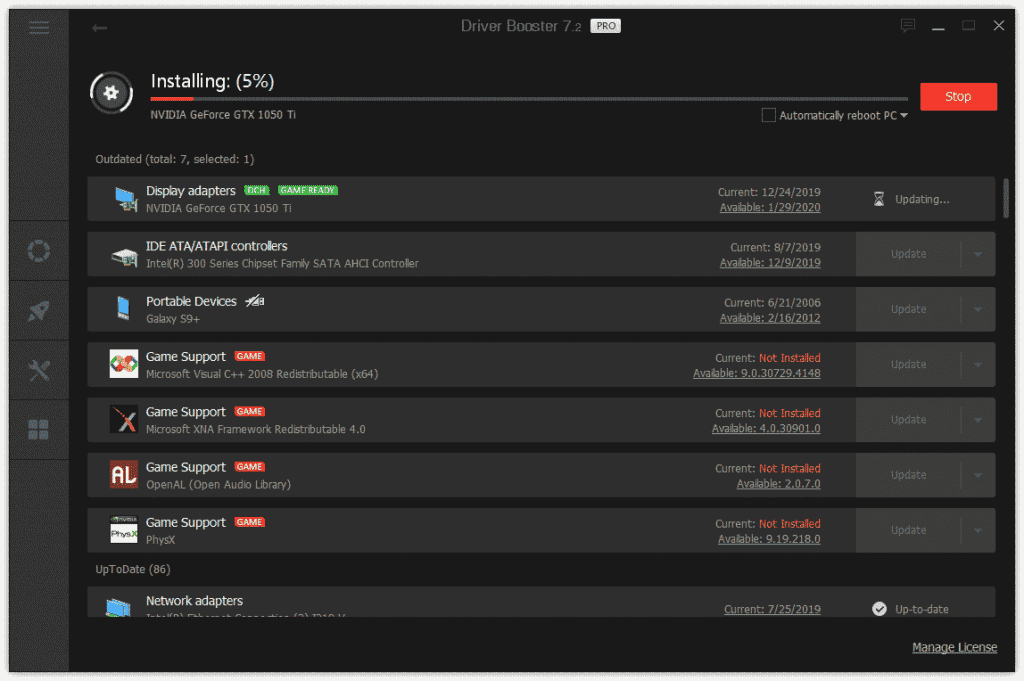Click the NVIDIA GeForce display adapter device icon
Screen dimensions: 1024x681
(x=124, y=198)
